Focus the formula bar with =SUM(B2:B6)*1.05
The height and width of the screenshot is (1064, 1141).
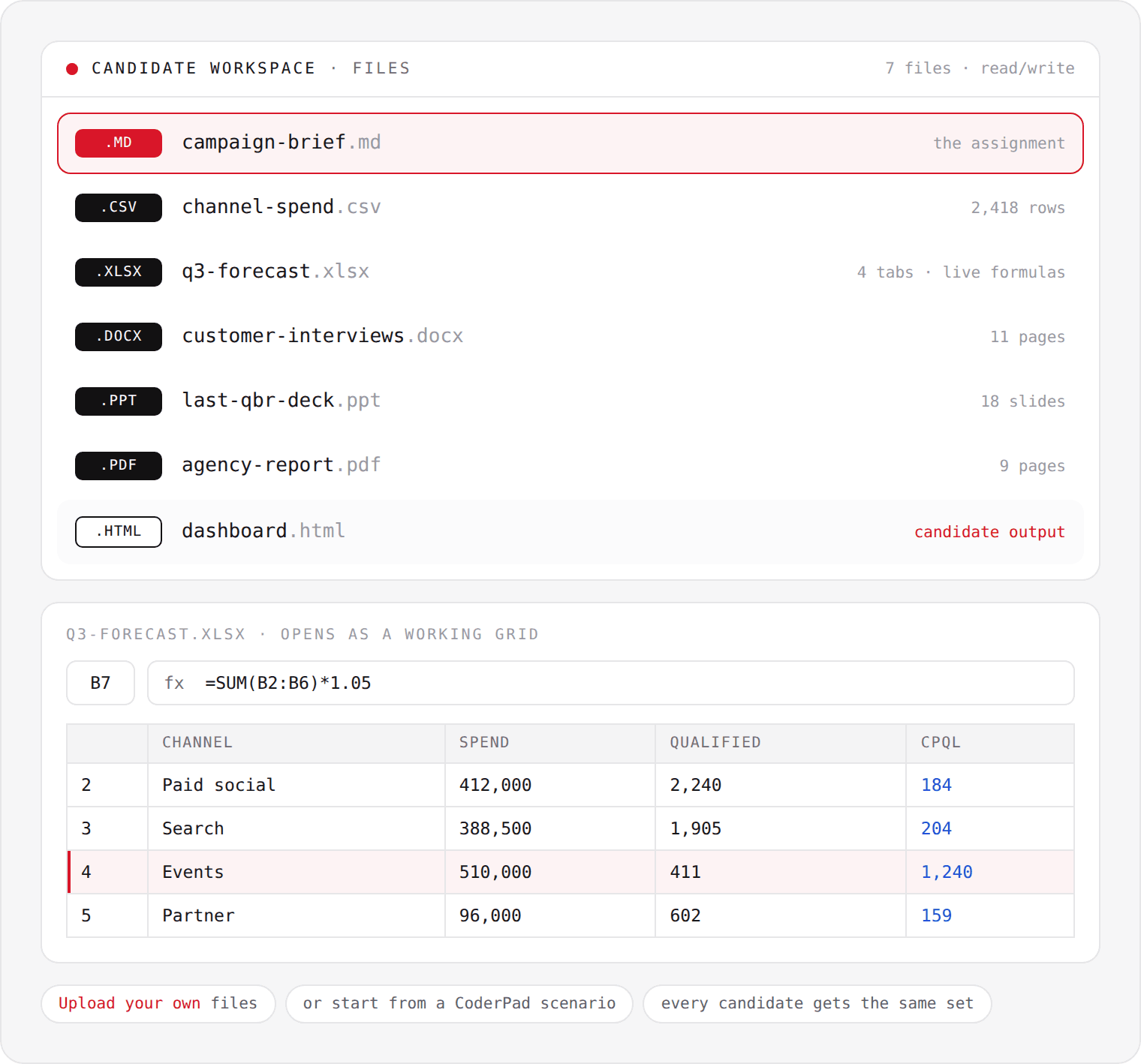pyautogui.click(x=611, y=683)
